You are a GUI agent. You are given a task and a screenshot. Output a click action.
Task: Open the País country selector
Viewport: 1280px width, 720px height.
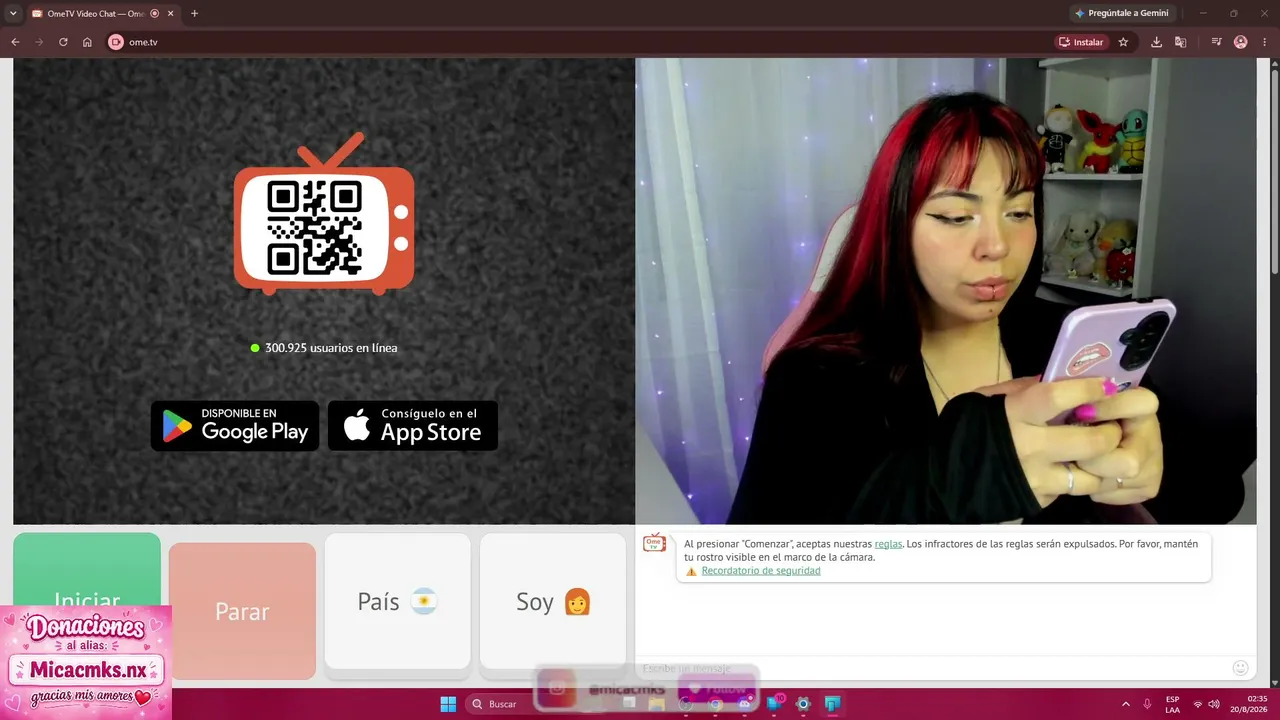pos(398,601)
